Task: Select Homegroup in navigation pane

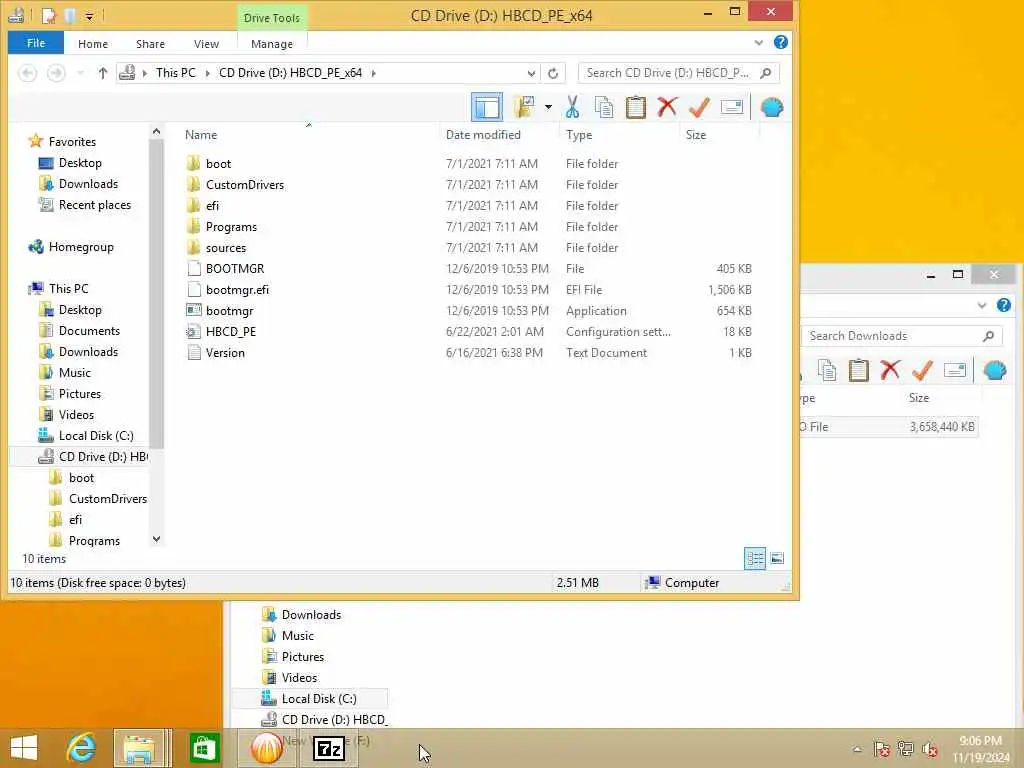Action: [x=81, y=247]
